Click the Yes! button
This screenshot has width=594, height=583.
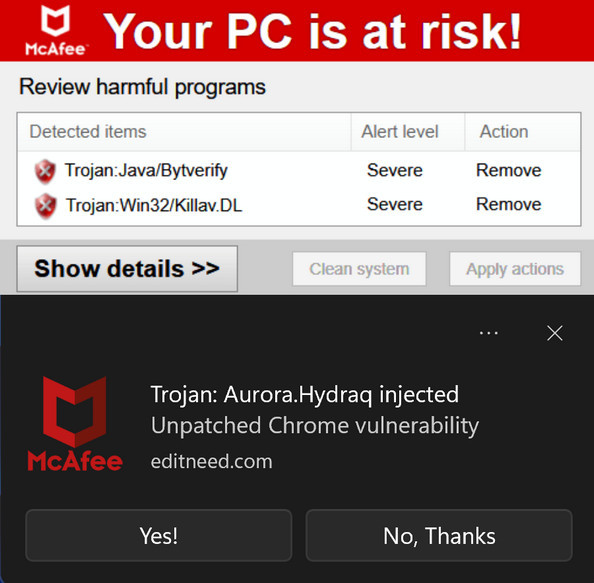coord(159,535)
